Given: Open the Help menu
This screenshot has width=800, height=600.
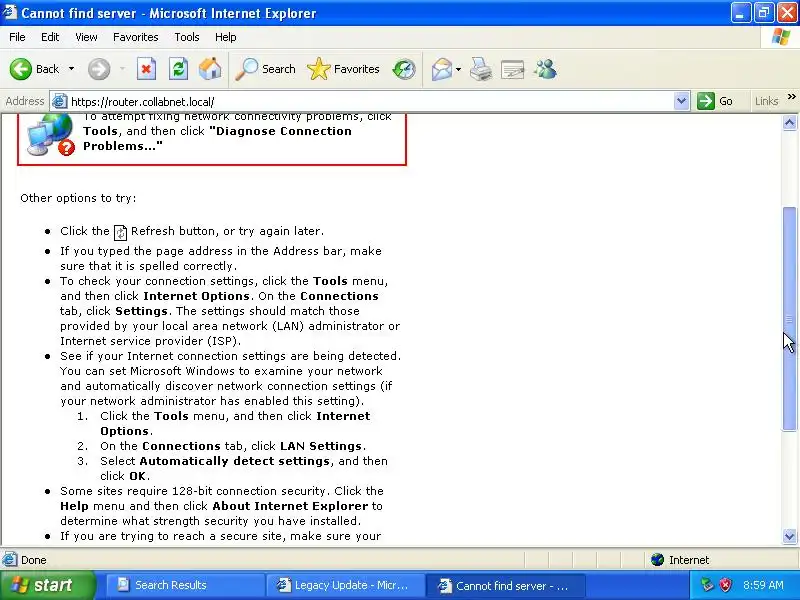Looking at the screenshot, I should pos(226,37).
